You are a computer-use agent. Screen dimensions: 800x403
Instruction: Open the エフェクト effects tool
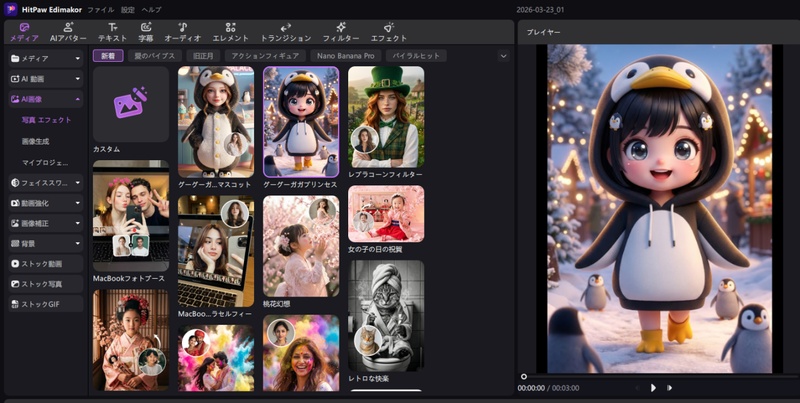[389, 32]
